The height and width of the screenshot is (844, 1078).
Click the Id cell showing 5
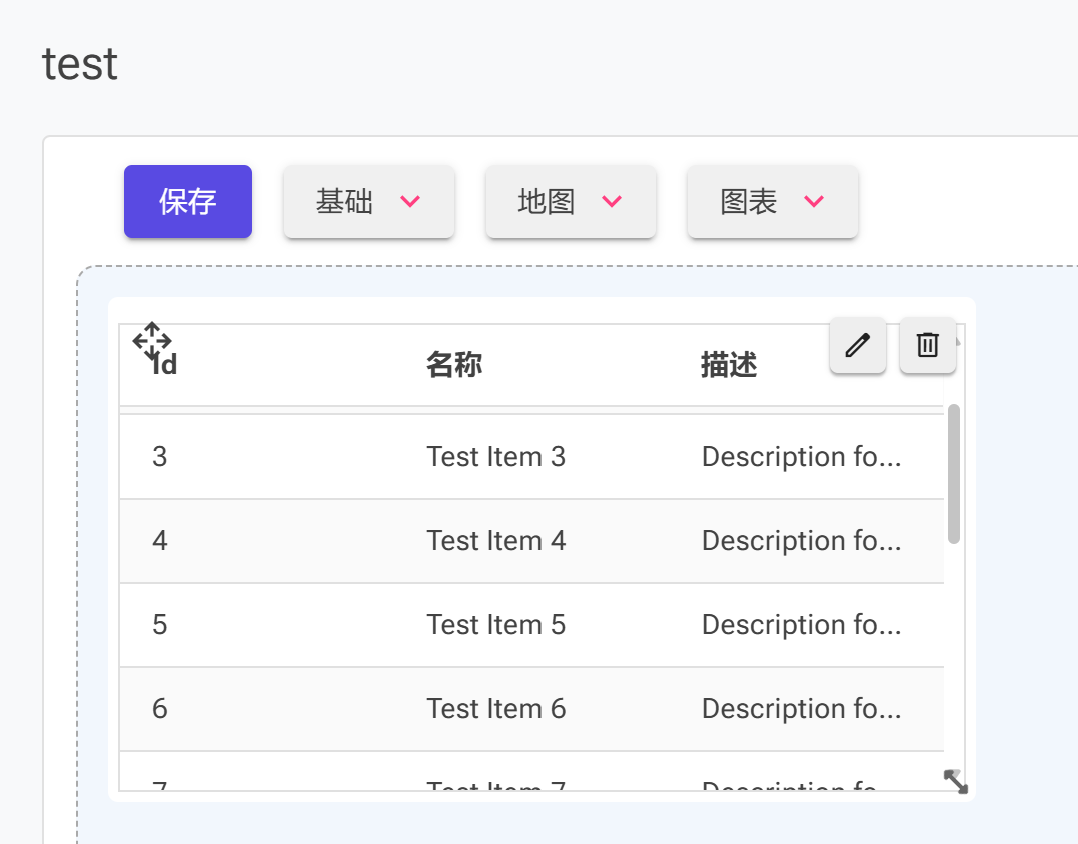pyautogui.click(x=257, y=625)
